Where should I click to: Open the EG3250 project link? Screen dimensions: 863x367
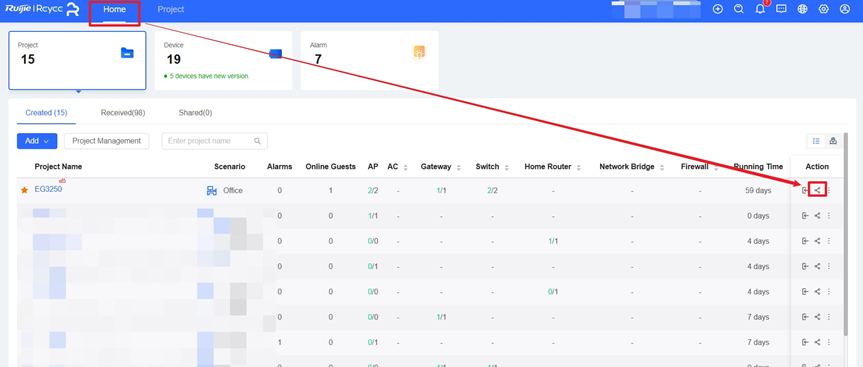tap(48, 189)
